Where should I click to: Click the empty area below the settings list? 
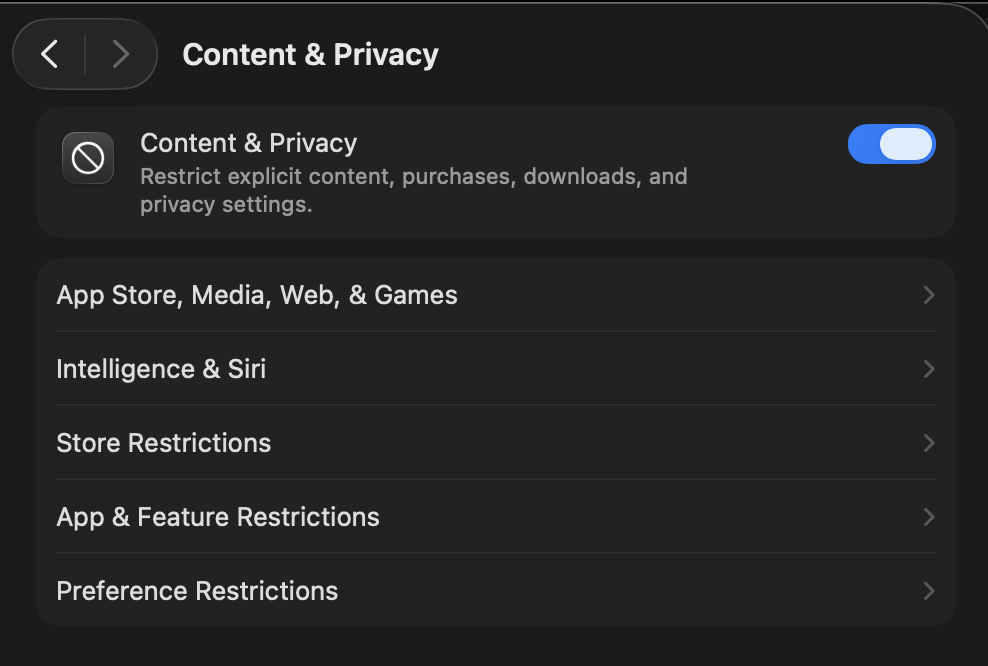[496, 646]
